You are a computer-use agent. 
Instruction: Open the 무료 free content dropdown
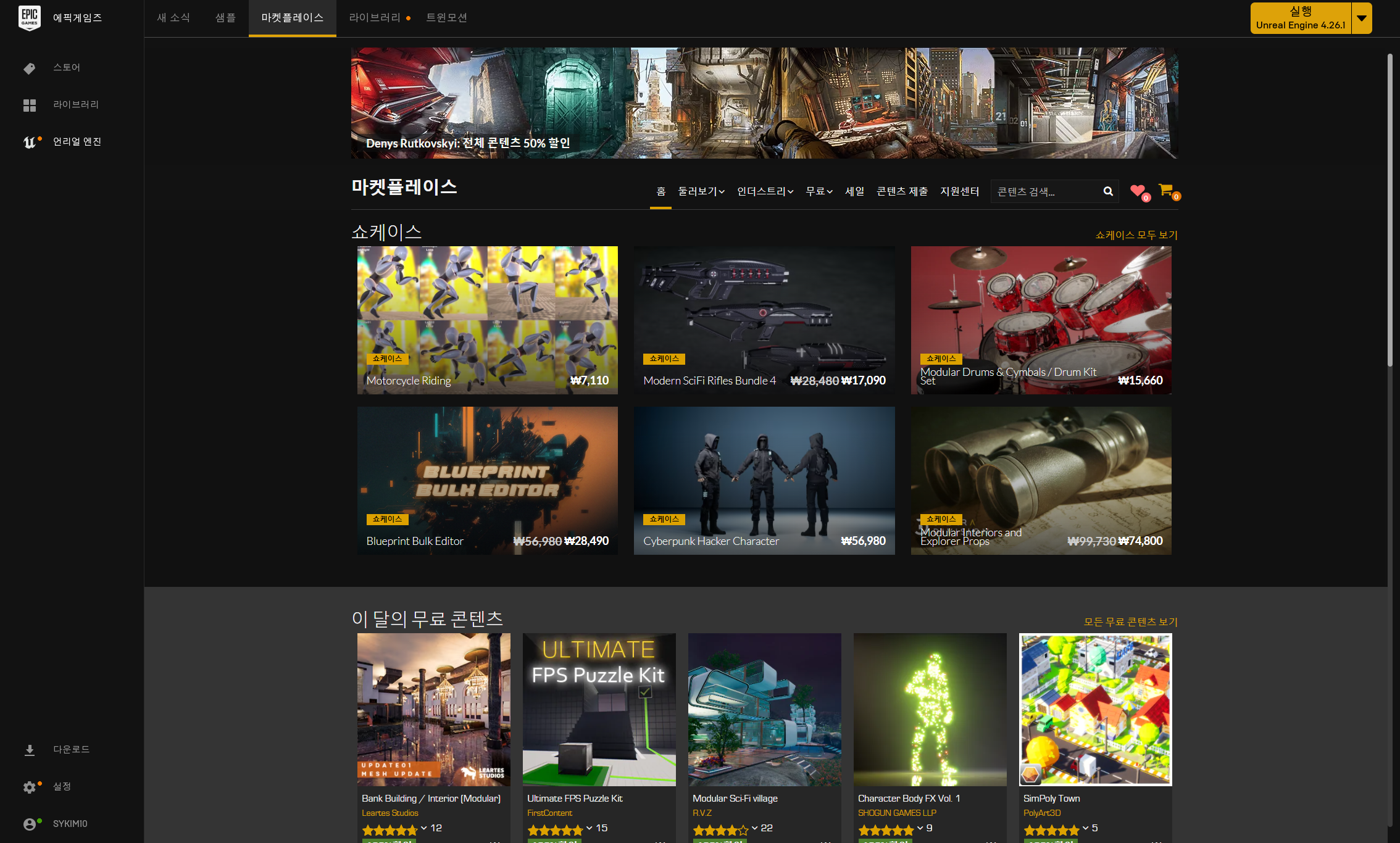click(x=819, y=191)
